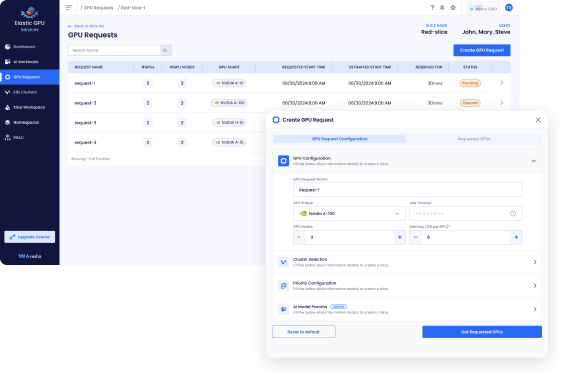Switch to GPU Request Configuration tab

(340, 139)
